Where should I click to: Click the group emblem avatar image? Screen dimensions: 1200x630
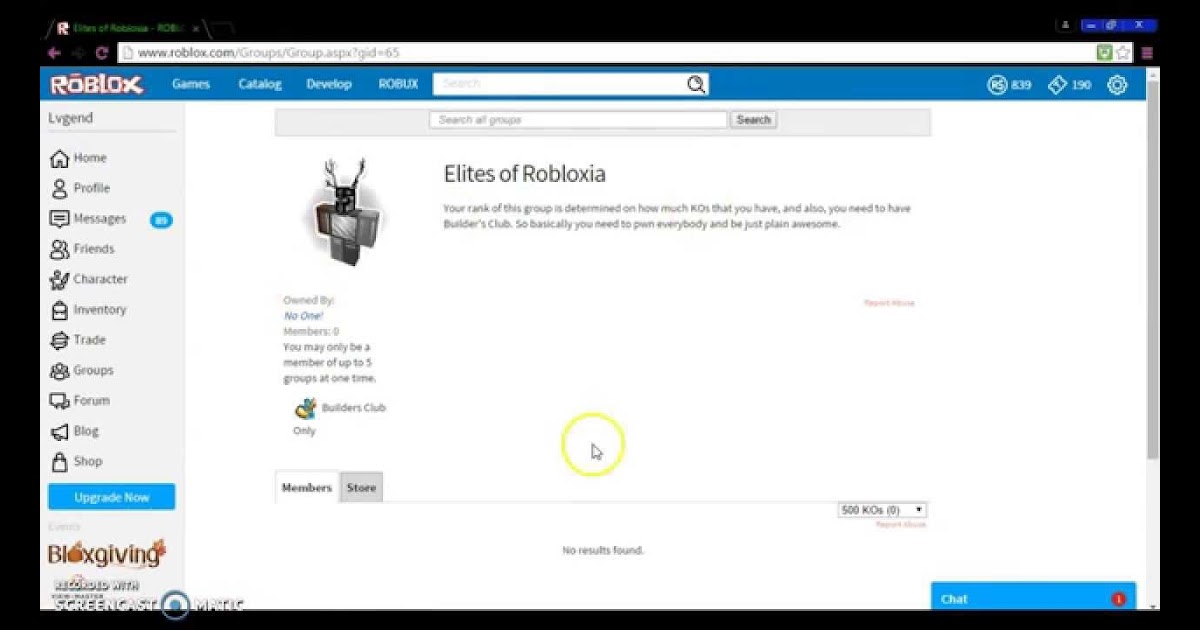coord(346,213)
